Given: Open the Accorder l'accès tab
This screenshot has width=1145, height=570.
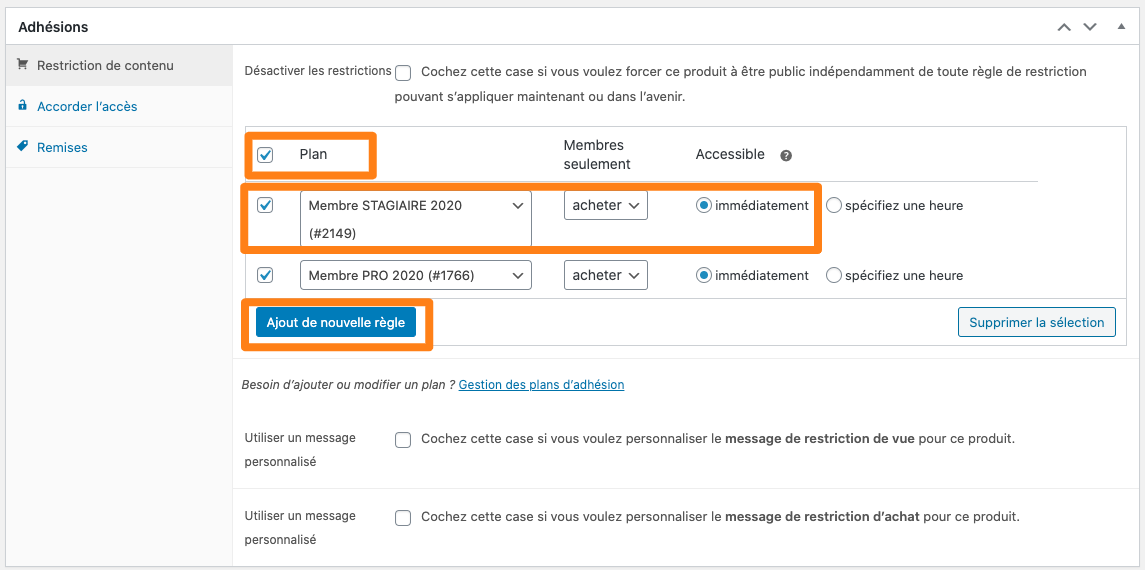Looking at the screenshot, I should 87,107.
